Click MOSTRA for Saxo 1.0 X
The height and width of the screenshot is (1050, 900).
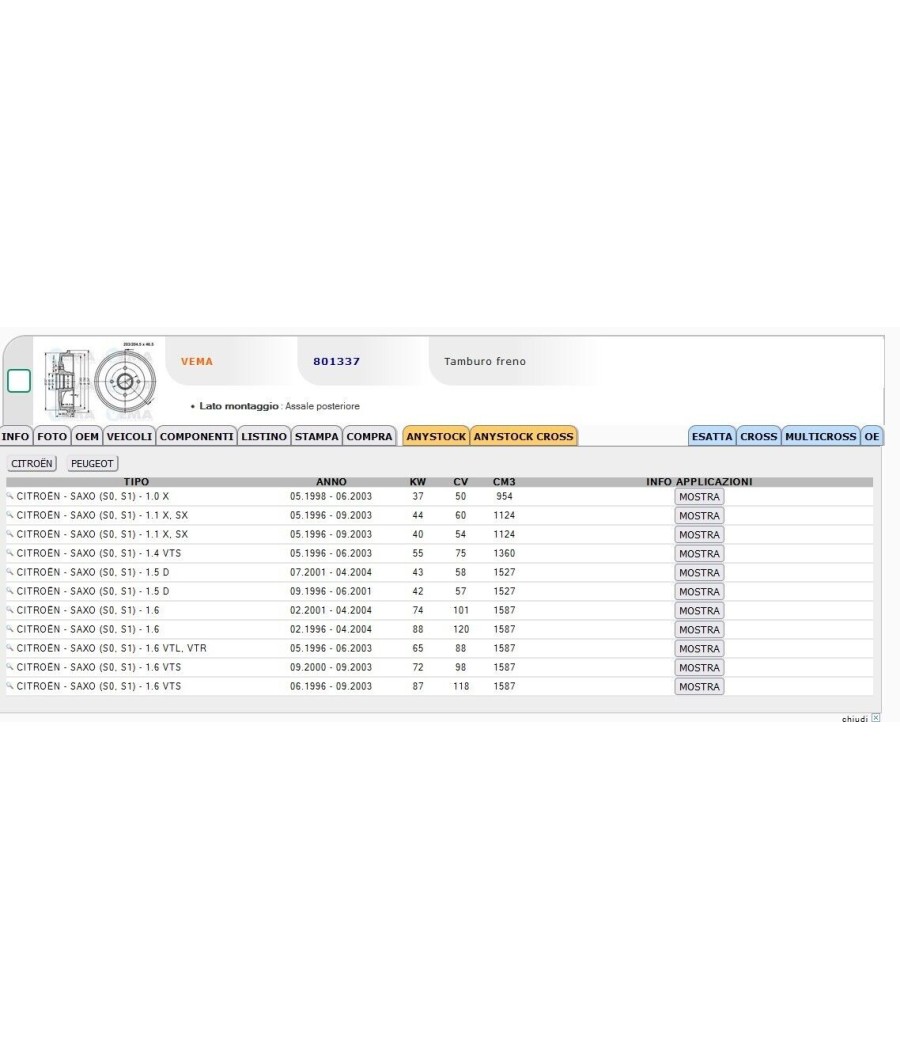point(699,497)
